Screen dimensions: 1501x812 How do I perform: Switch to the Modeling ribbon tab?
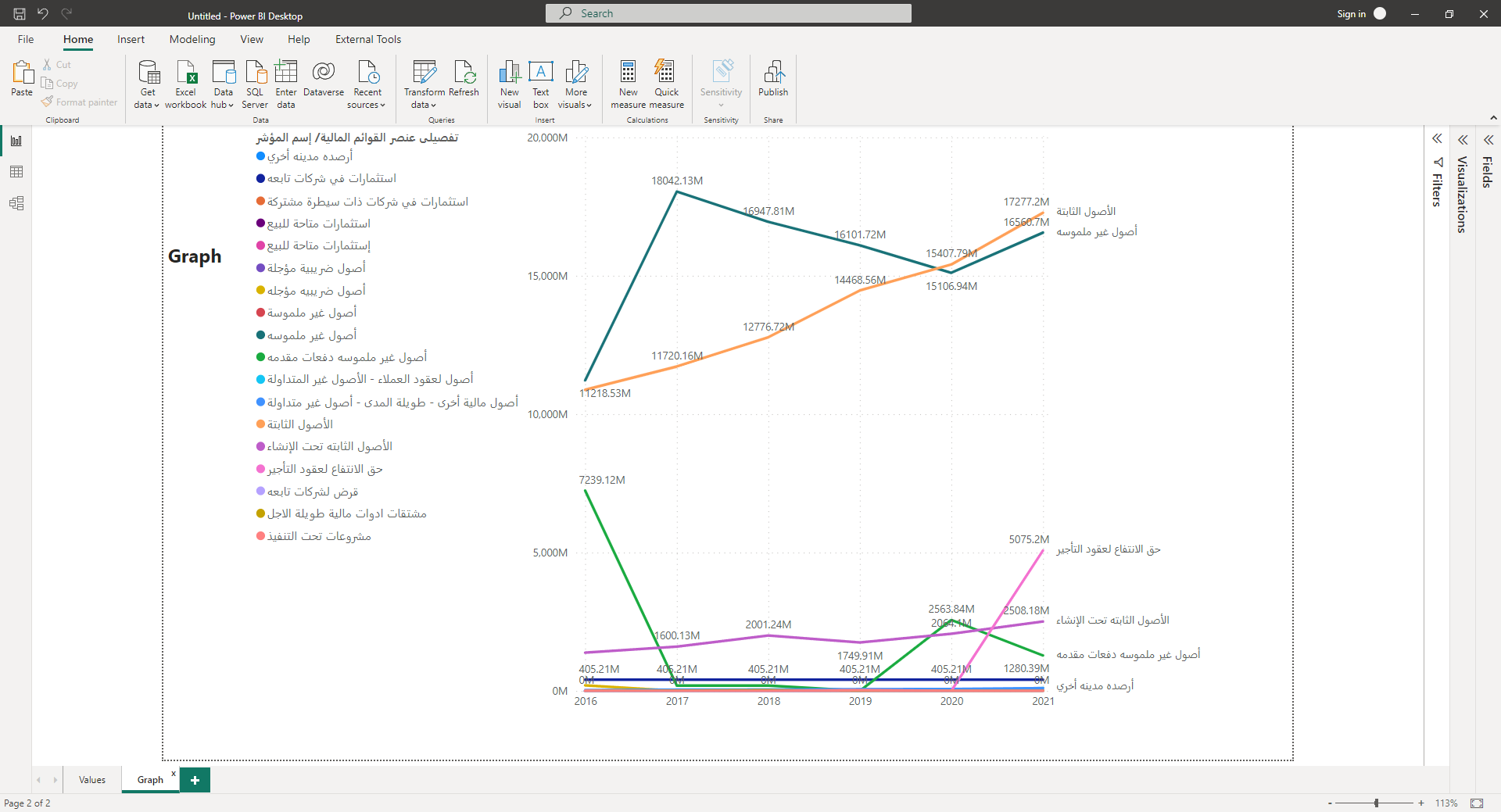[192, 39]
